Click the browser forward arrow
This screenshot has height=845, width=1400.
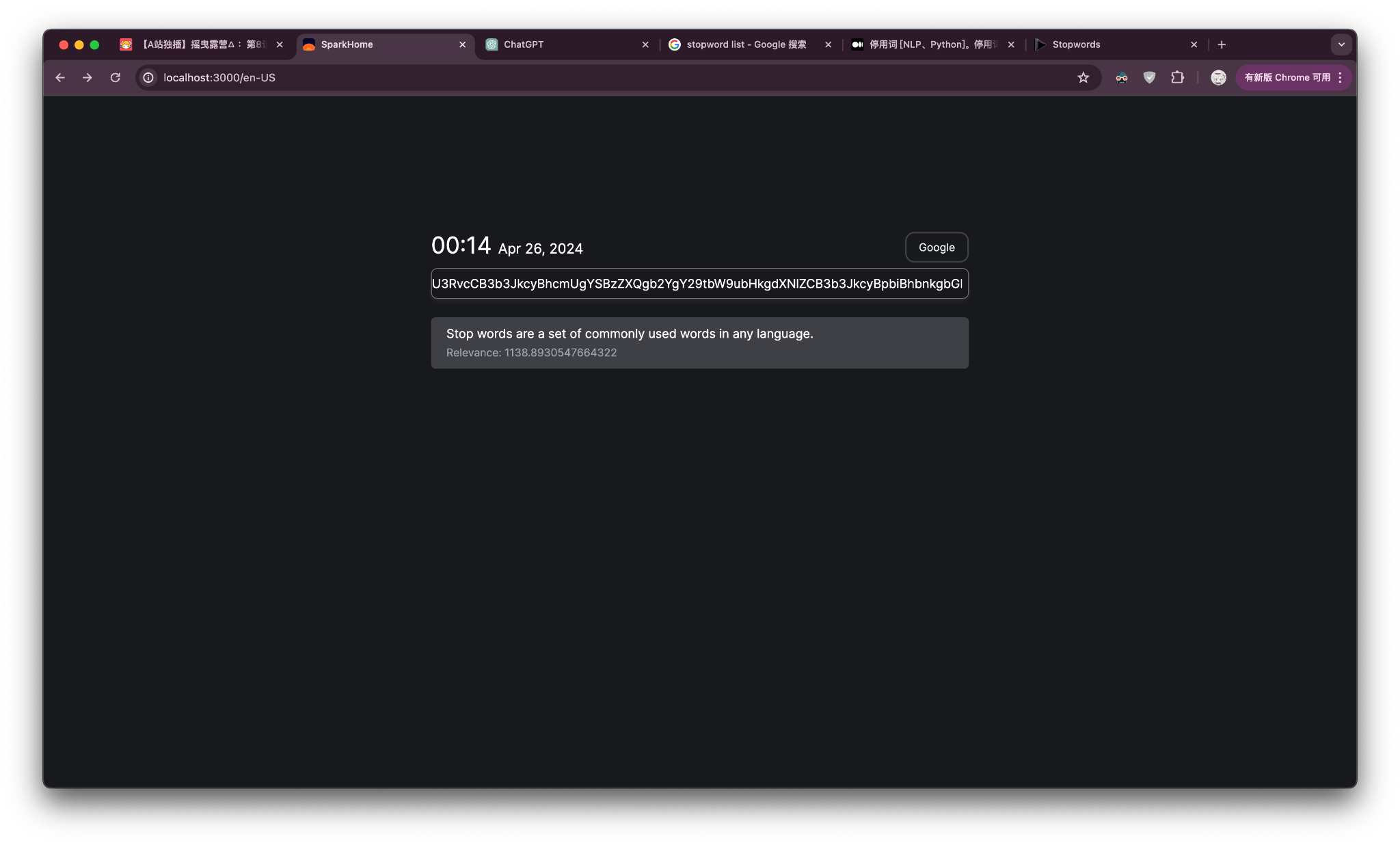click(x=87, y=78)
